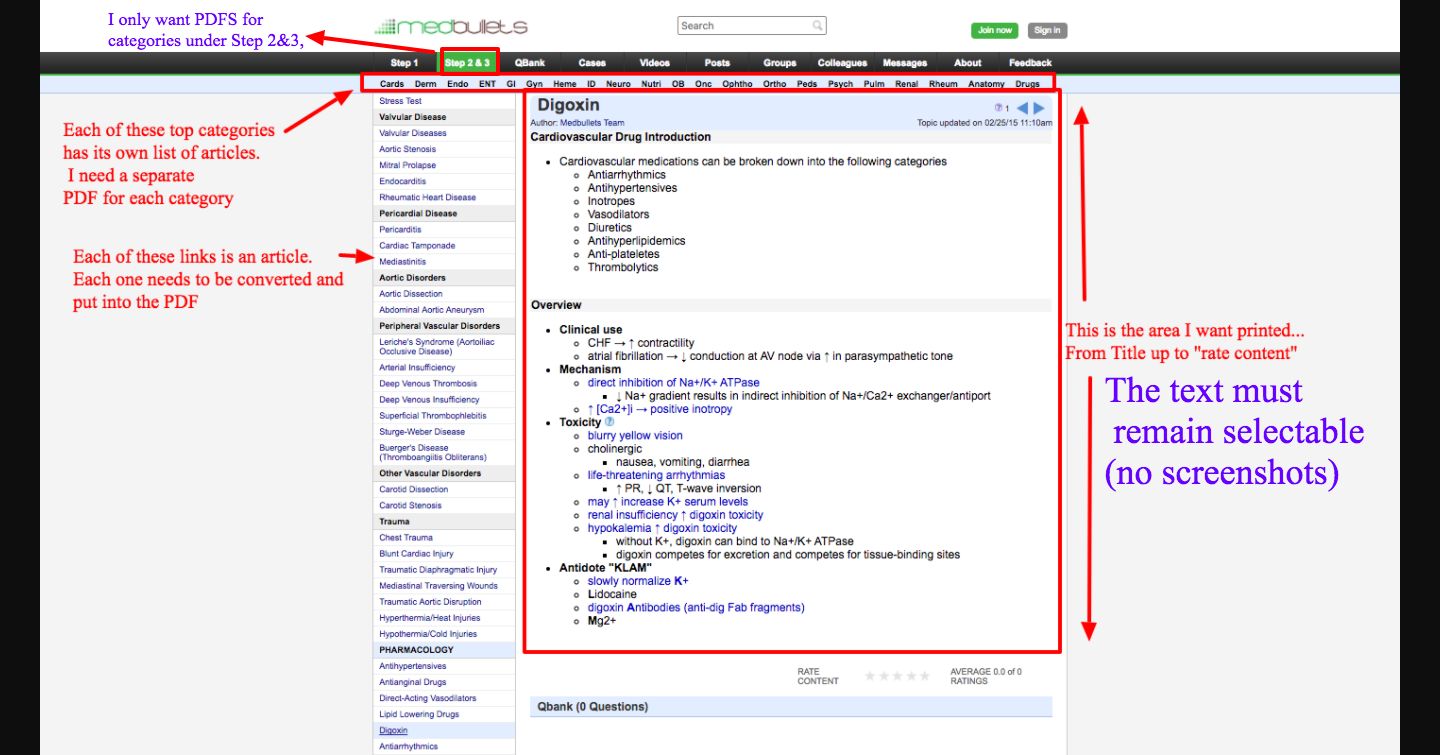Open the Stress Test article
Viewport: 1440px width, 755px height.
[x=400, y=101]
